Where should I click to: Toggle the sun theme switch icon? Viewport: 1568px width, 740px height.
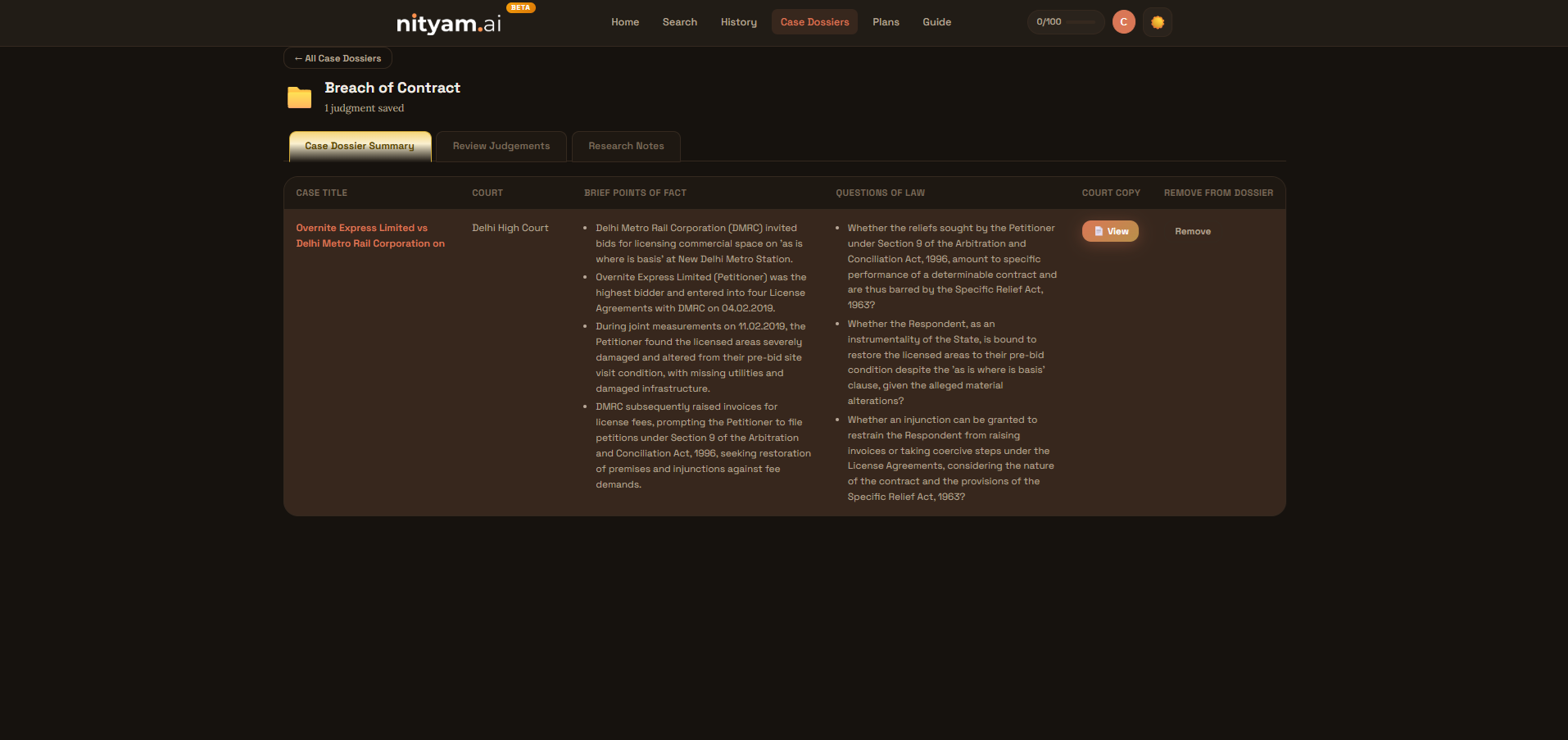point(1157,22)
